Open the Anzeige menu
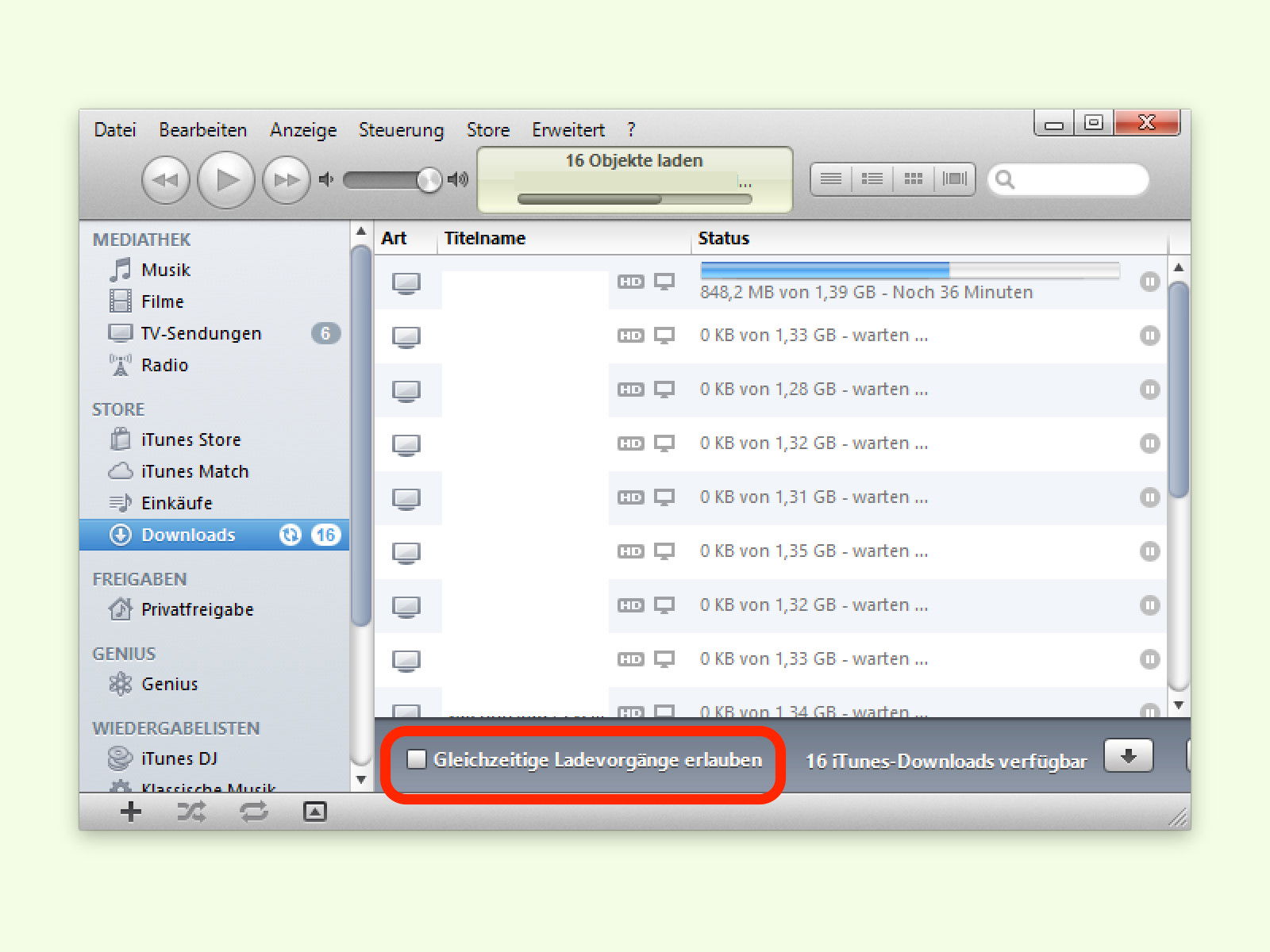The image size is (1270, 952). 303,130
